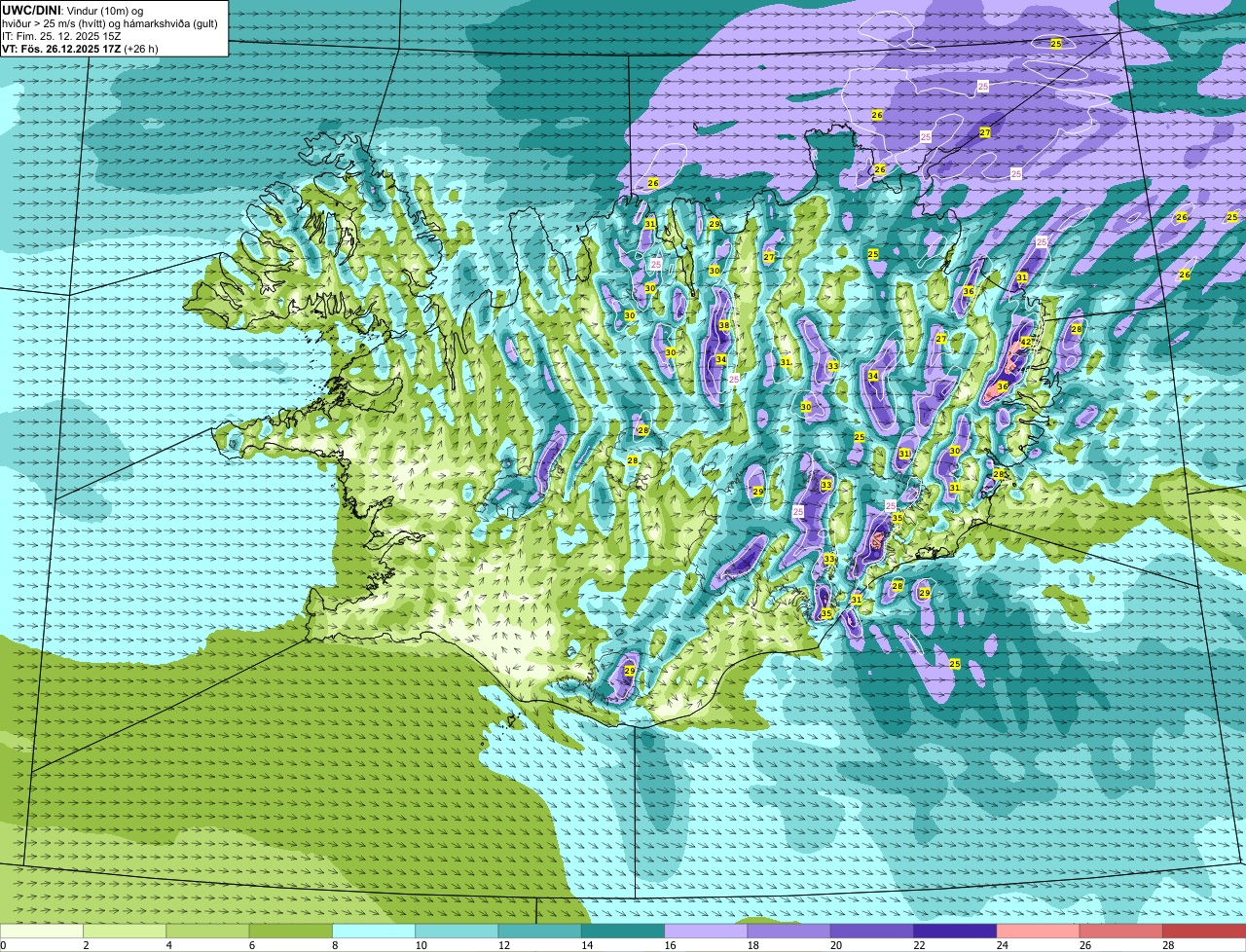Click the light purple swatch between 16 and 18
The image size is (1246, 952).
tap(706, 931)
